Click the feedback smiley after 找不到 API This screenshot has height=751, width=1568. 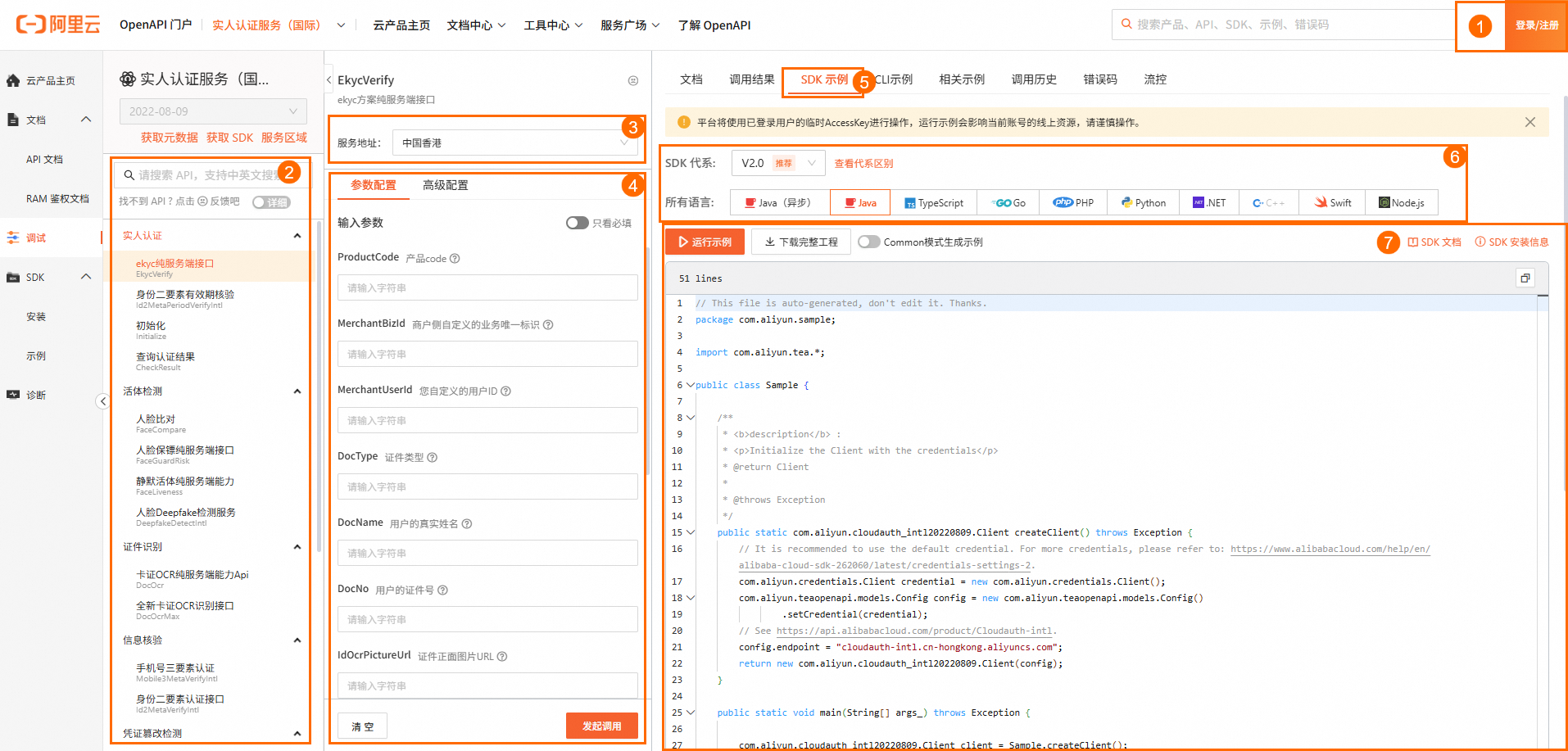[x=202, y=201]
